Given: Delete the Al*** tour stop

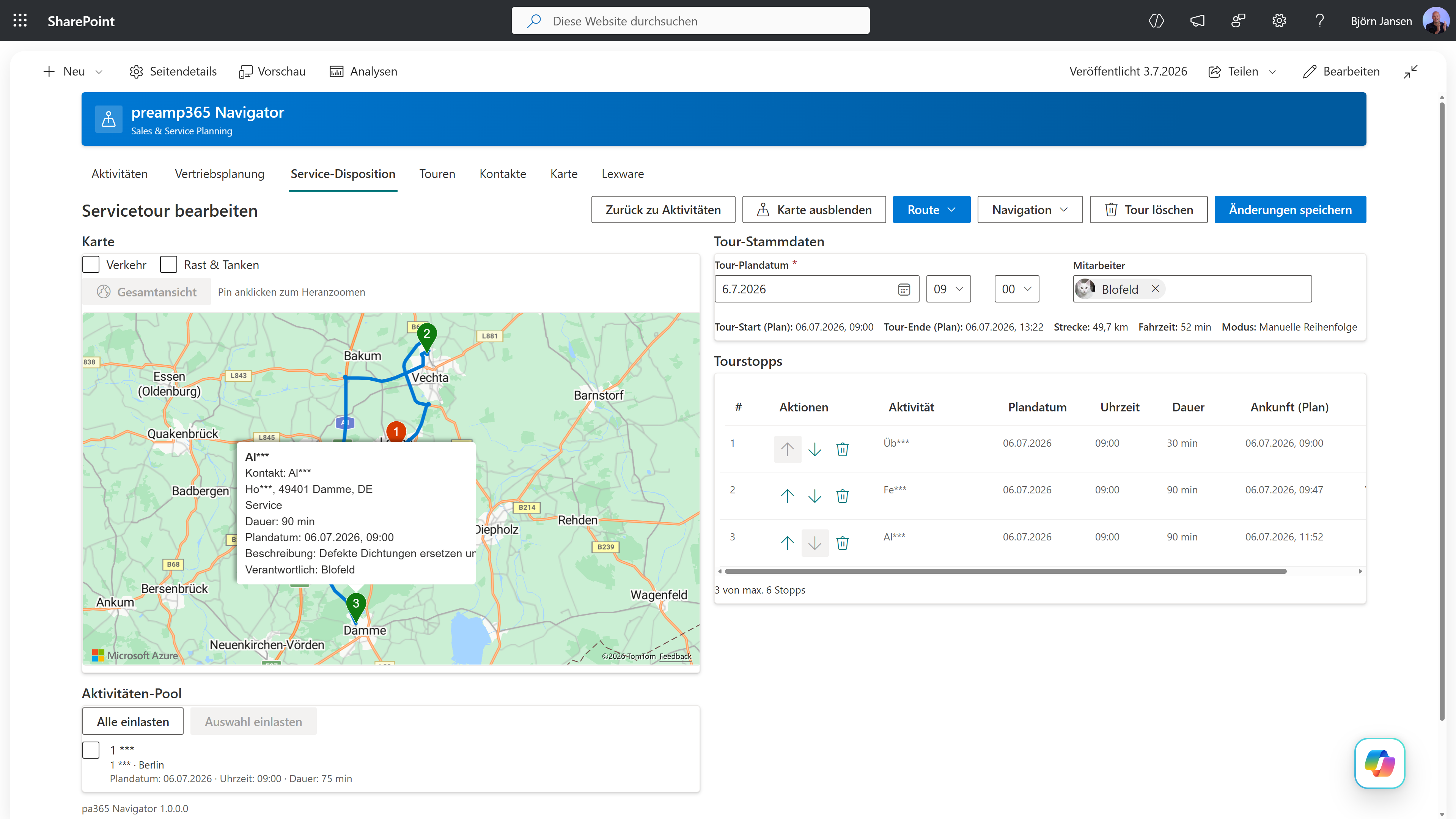Looking at the screenshot, I should tap(842, 543).
